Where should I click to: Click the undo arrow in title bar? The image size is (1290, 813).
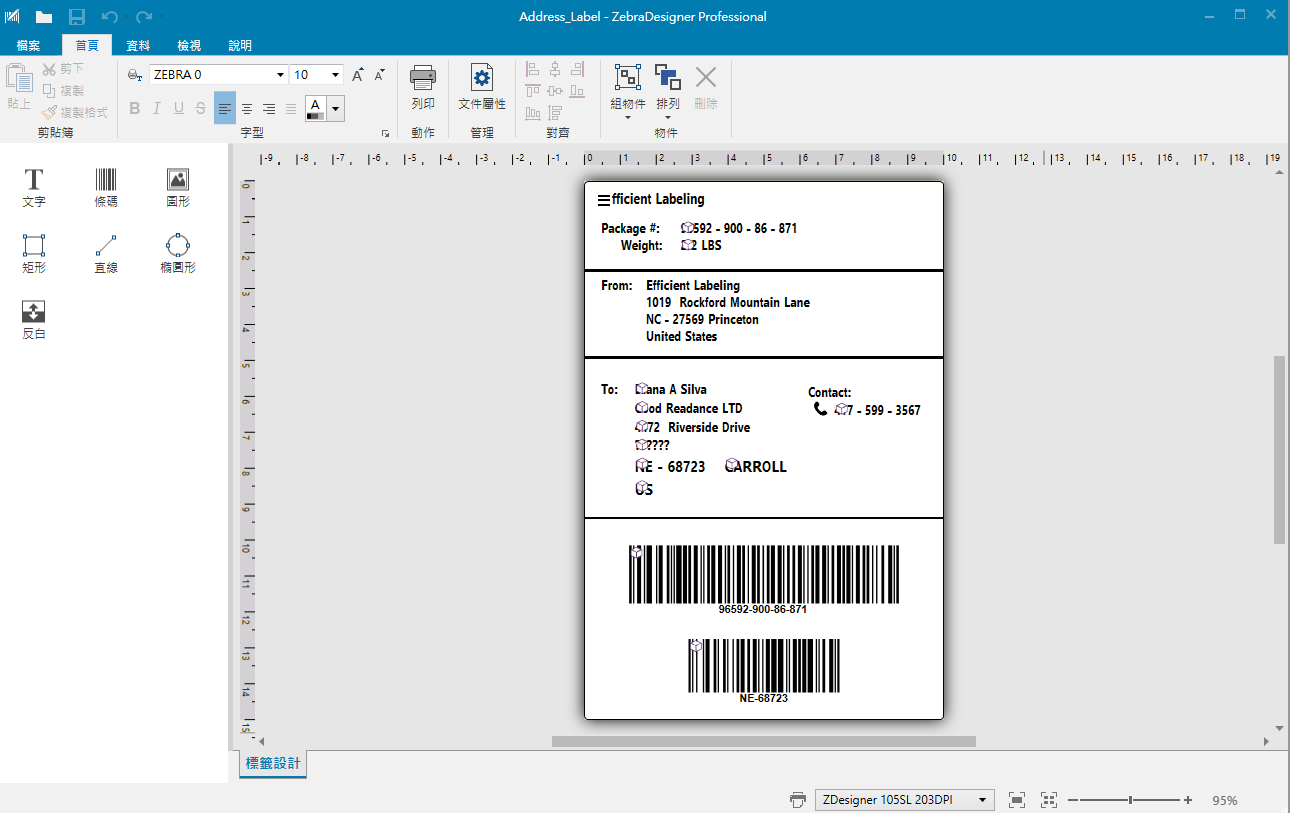coord(110,17)
